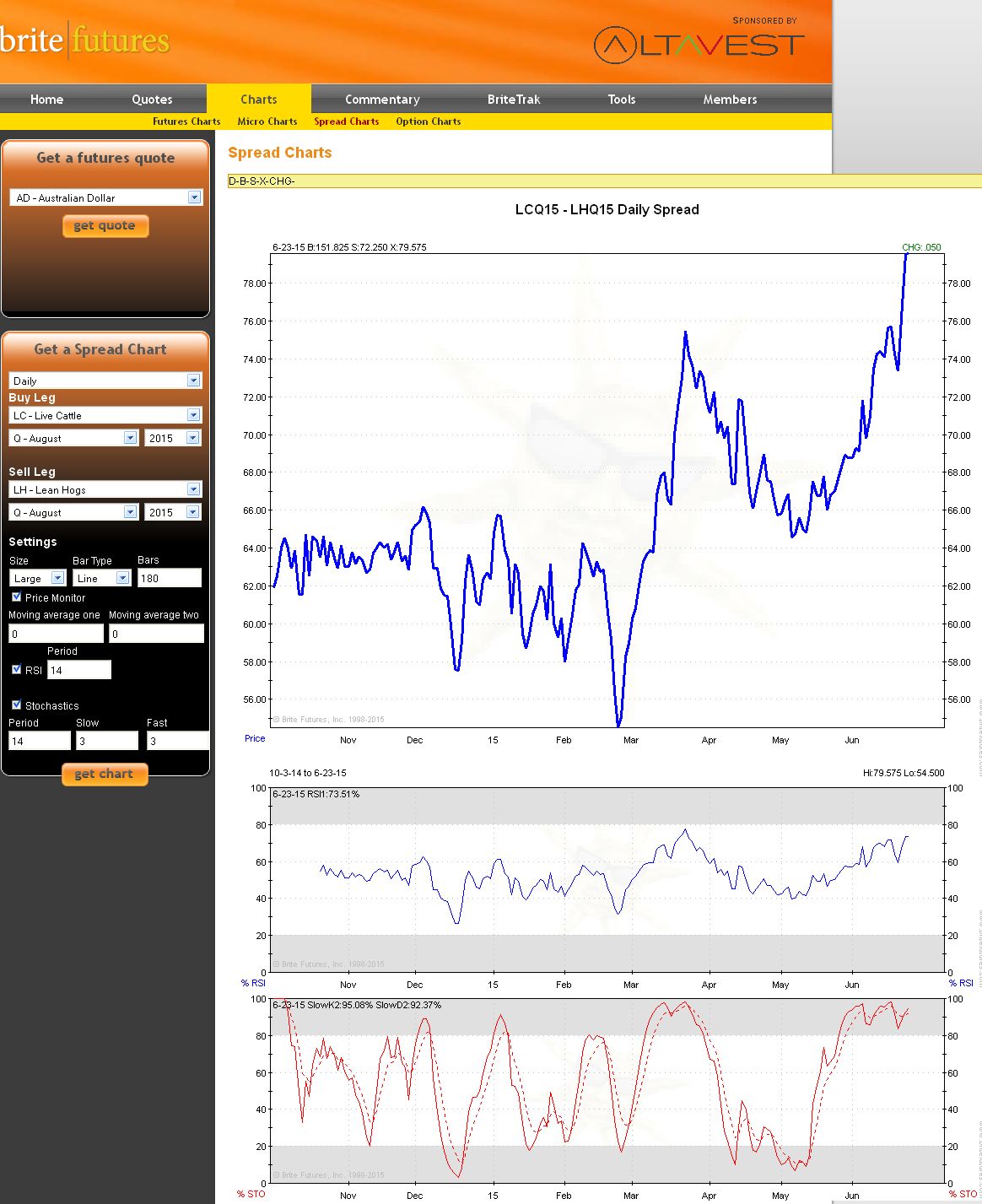
Task: Click the Altavest sponsor logo
Action: click(699, 45)
